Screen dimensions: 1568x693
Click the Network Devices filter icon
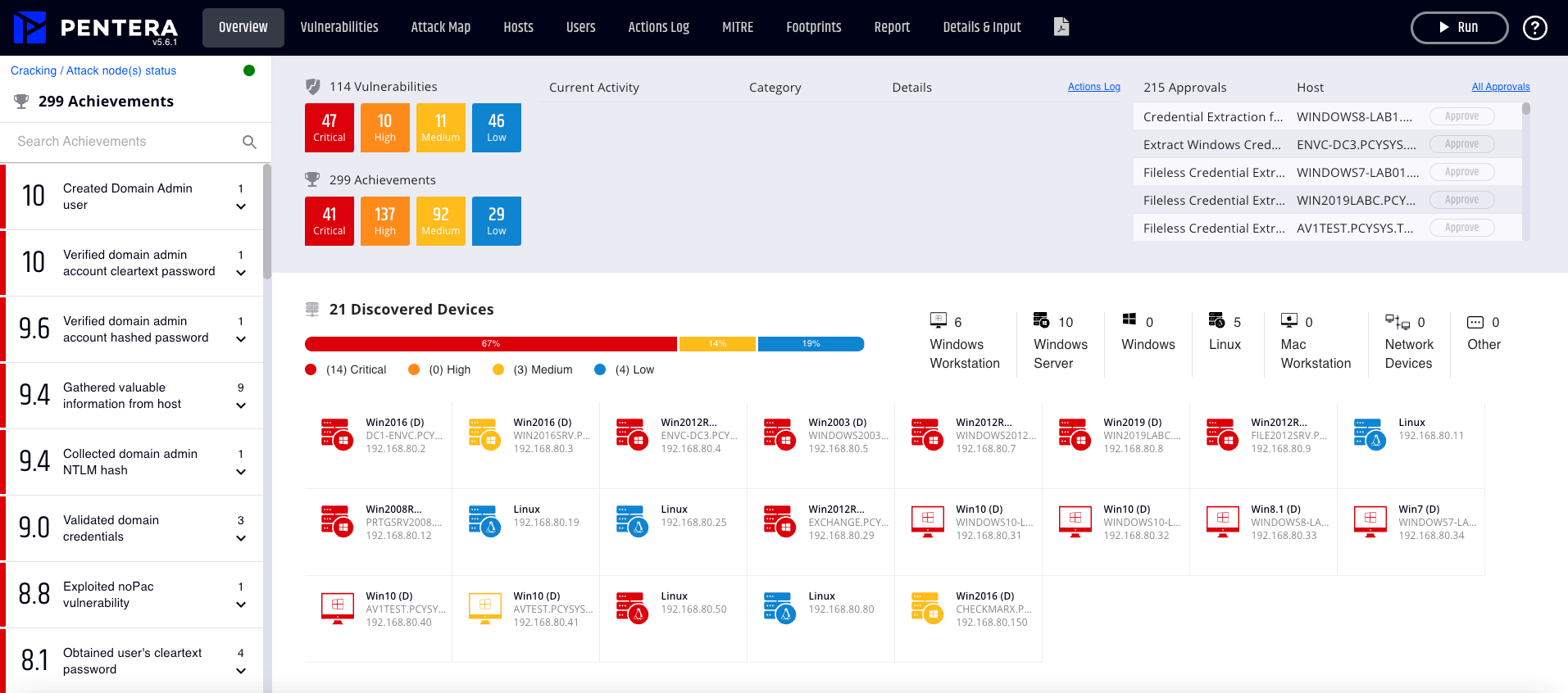coord(1397,321)
